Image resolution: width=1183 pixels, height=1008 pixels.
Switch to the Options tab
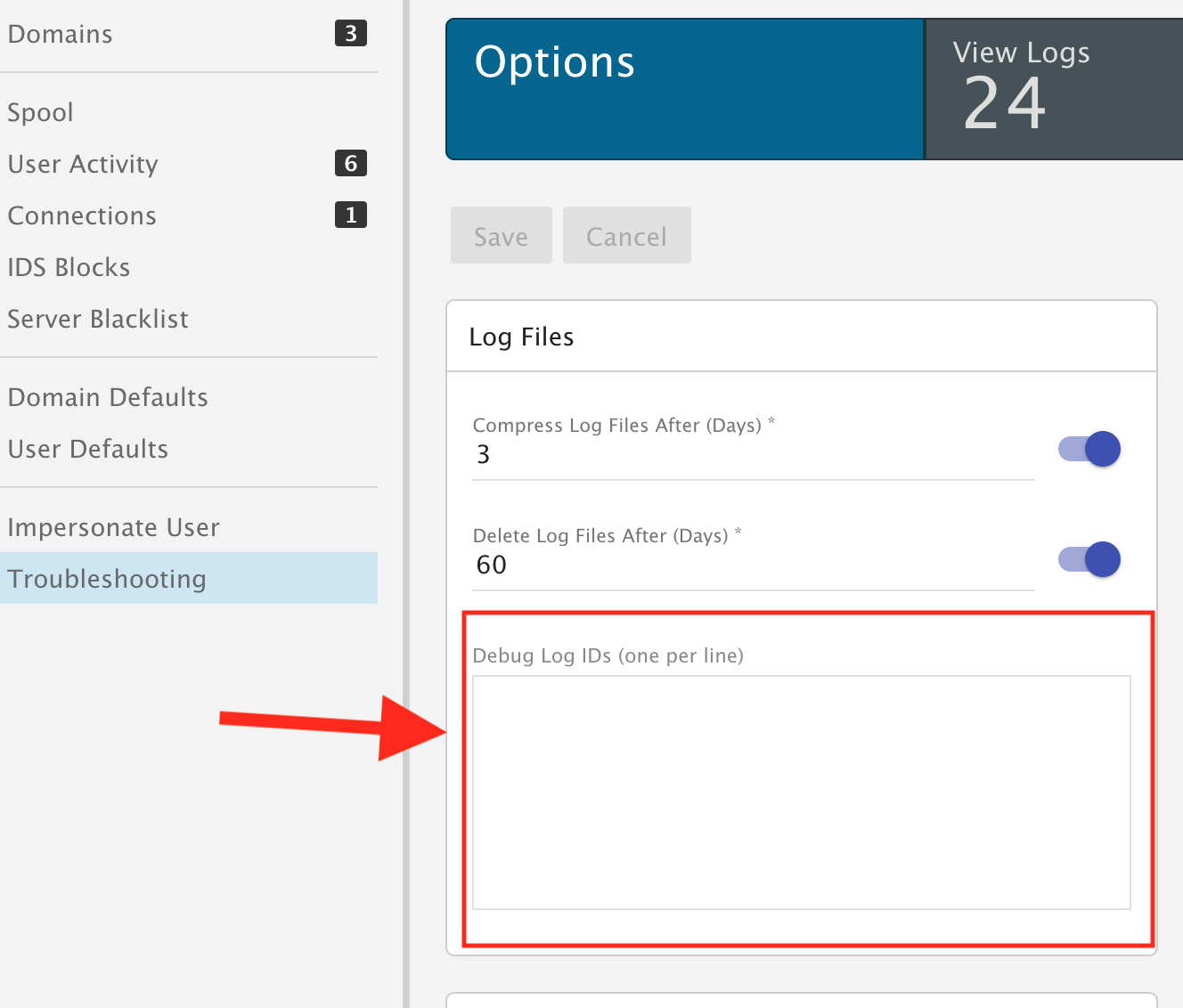(684, 89)
